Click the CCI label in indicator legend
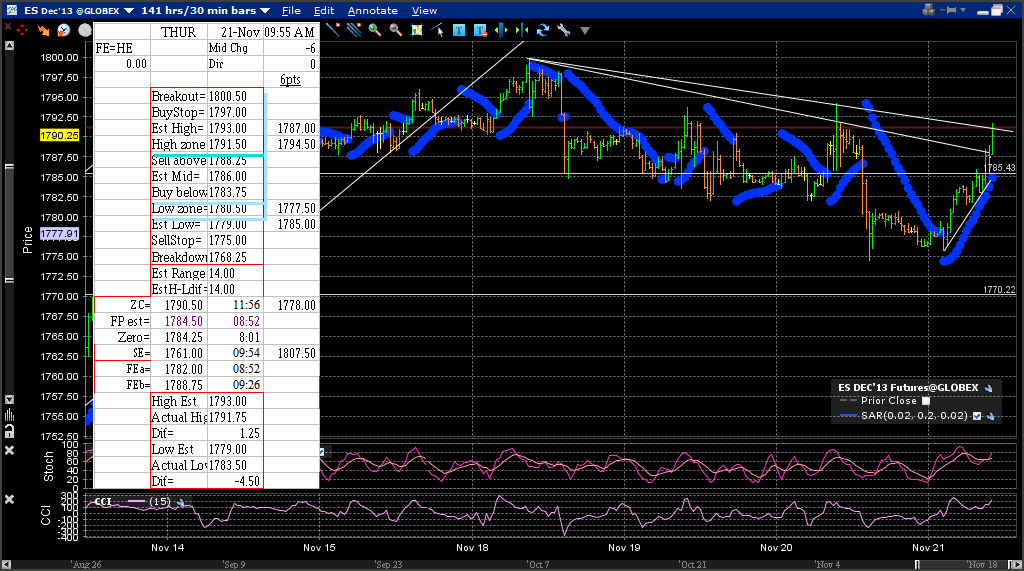The image size is (1024, 571). click(x=103, y=502)
